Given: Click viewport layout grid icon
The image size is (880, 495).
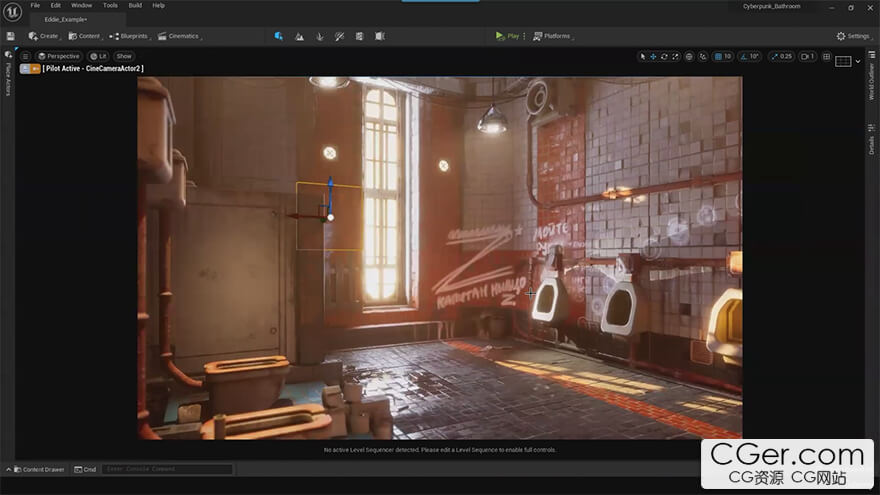Looking at the screenshot, I should click(827, 57).
